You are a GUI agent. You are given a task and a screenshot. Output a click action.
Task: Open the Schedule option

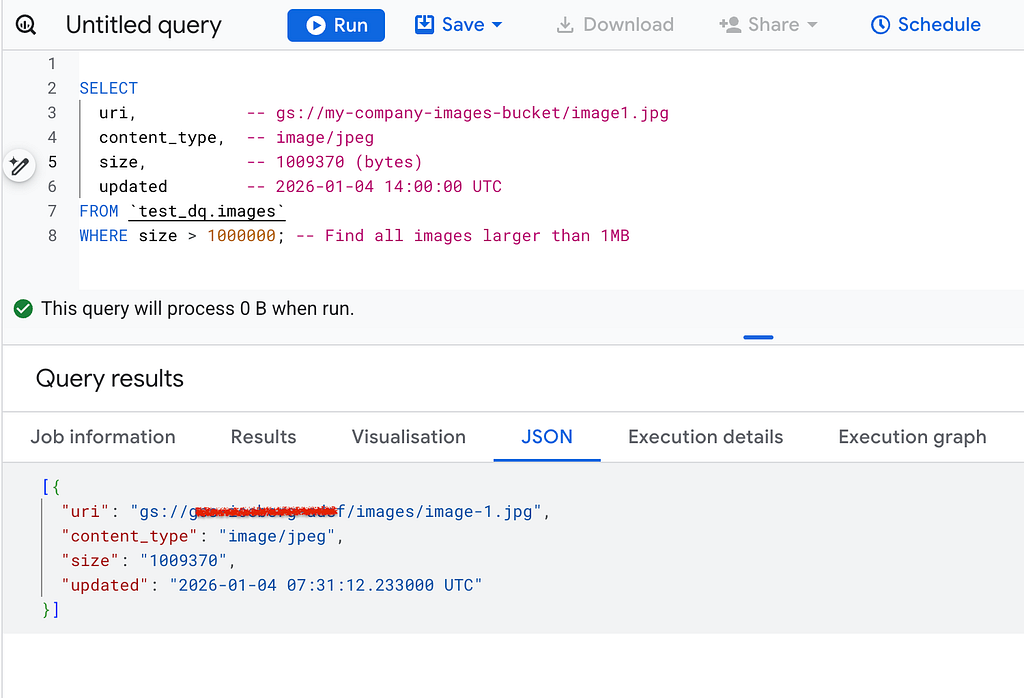[925, 25]
